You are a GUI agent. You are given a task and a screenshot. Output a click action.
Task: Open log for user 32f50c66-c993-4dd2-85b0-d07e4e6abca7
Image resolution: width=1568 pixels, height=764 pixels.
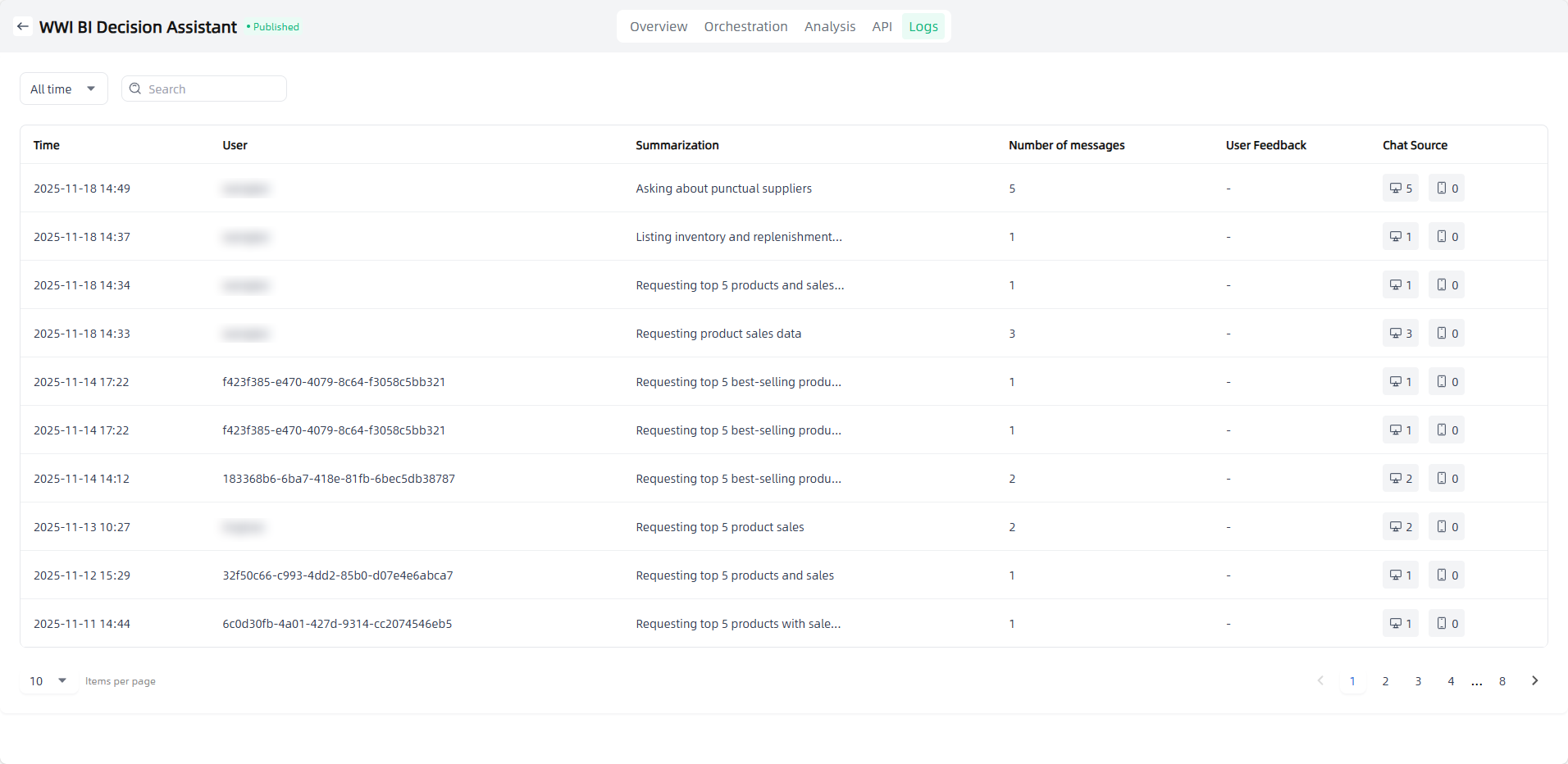[337, 575]
